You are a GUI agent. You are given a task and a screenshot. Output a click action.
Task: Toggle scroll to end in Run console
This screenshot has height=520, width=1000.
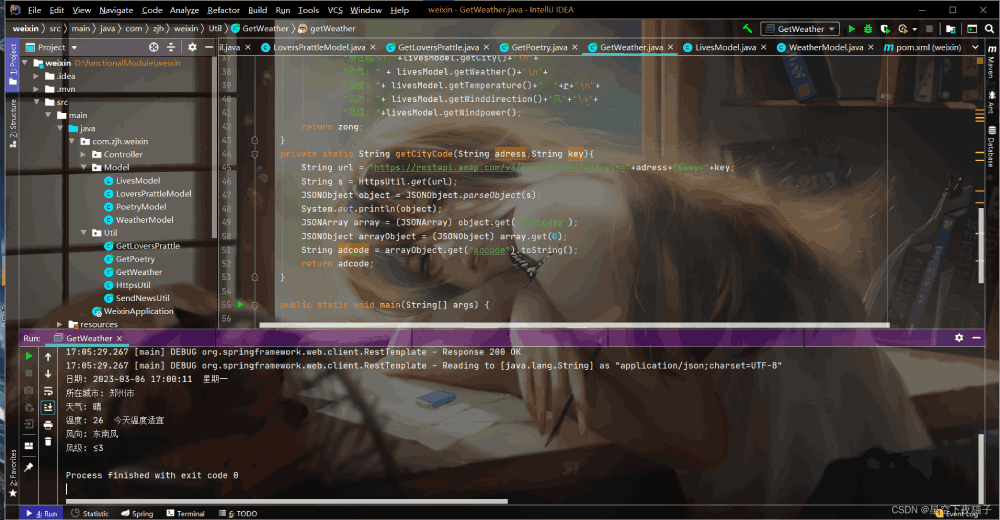pos(48,407)
